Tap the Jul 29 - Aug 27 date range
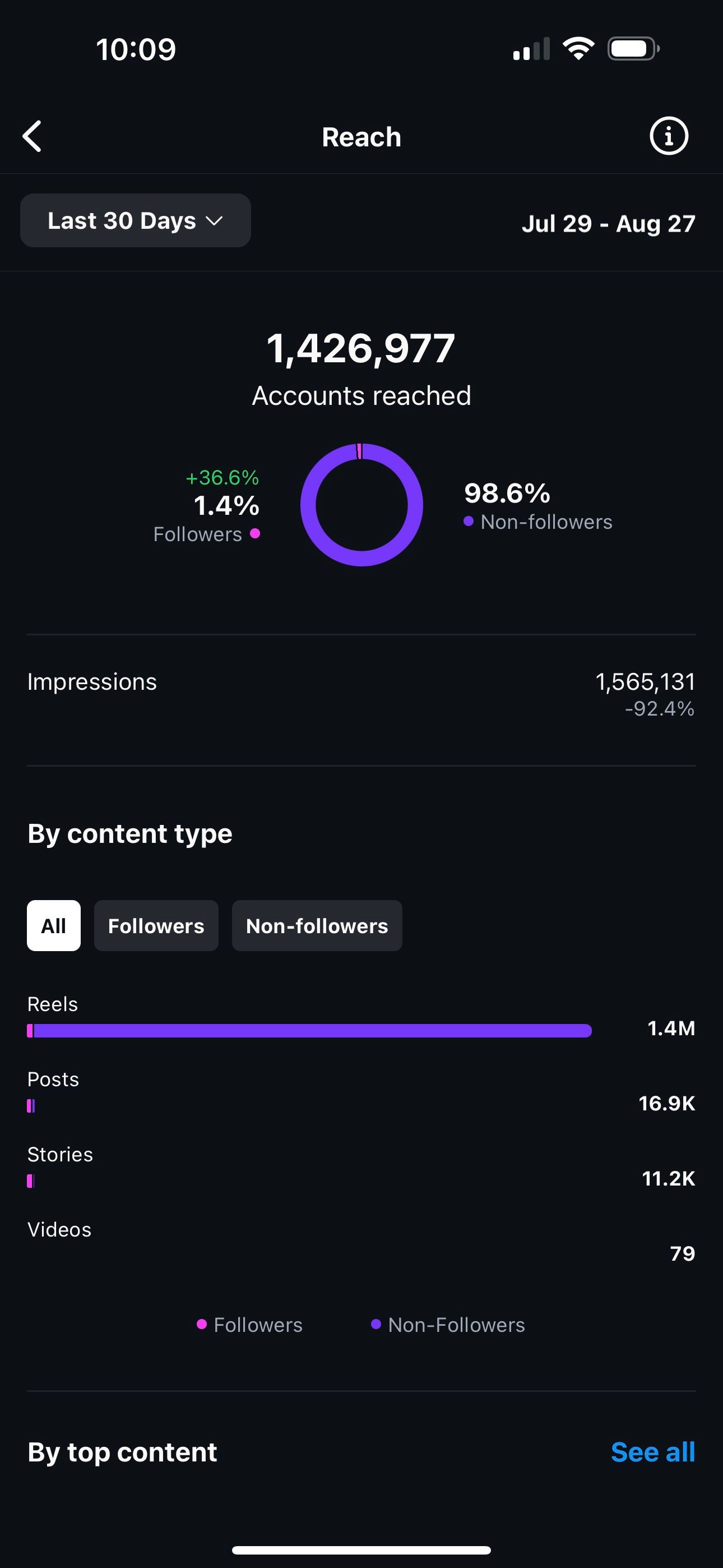 tap(608, 223)
